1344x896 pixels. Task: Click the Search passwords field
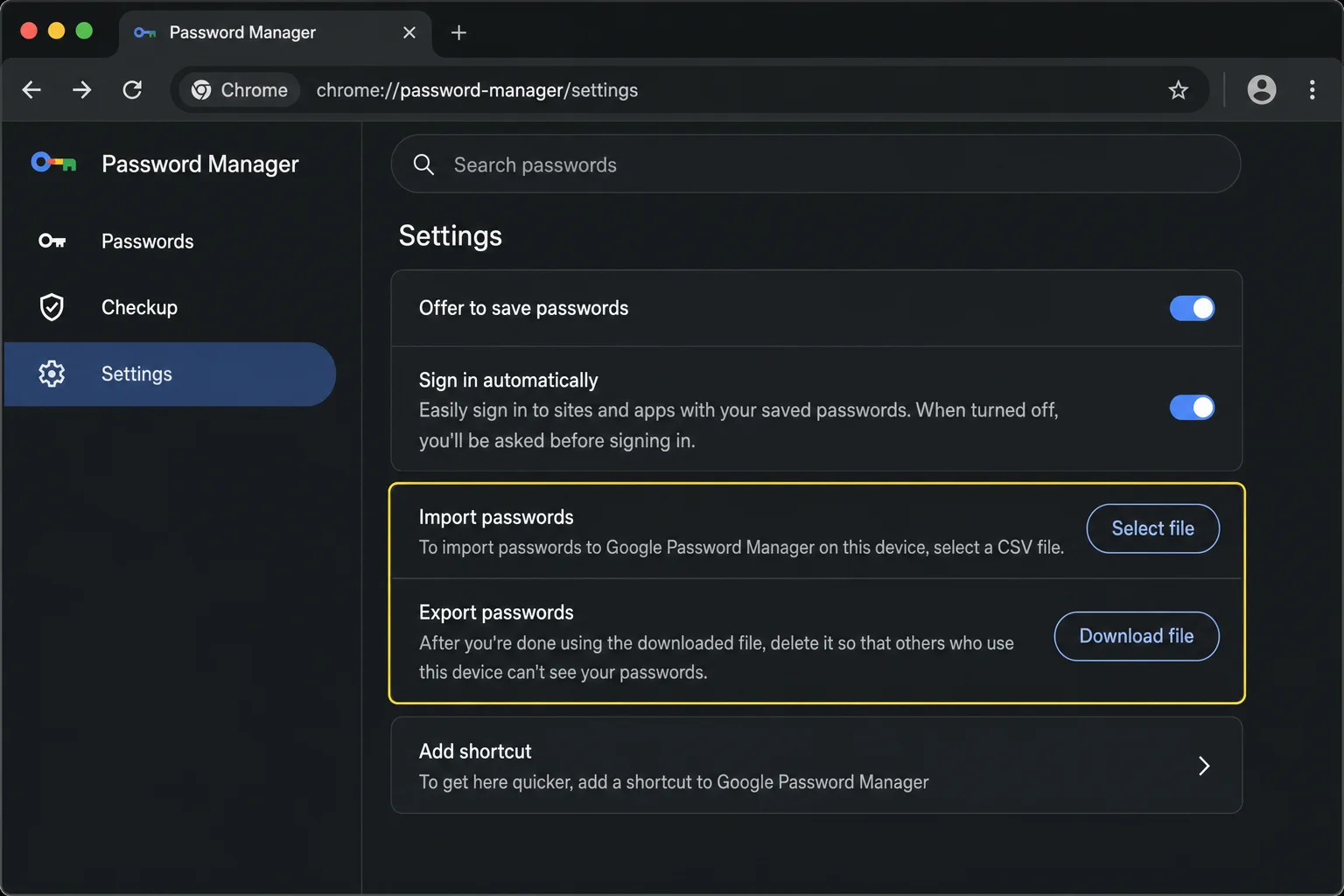pos(815,164)
